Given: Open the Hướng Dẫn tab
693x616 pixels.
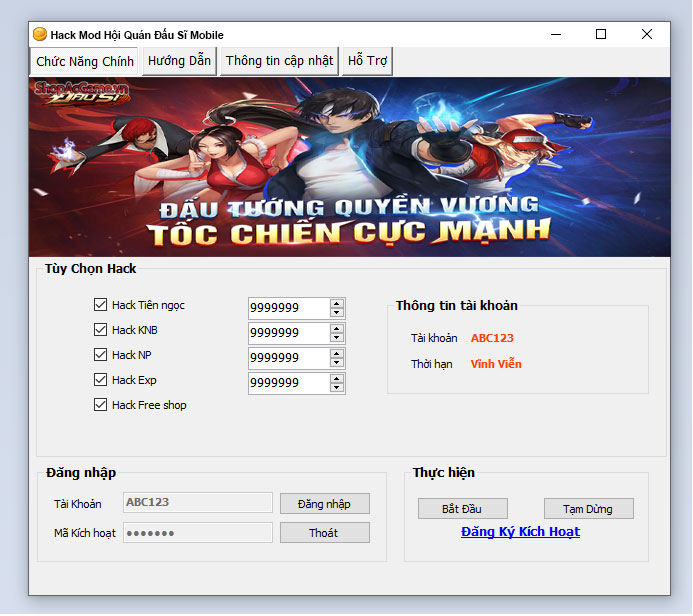Looking at the screenshot, I should pos(179,61).
